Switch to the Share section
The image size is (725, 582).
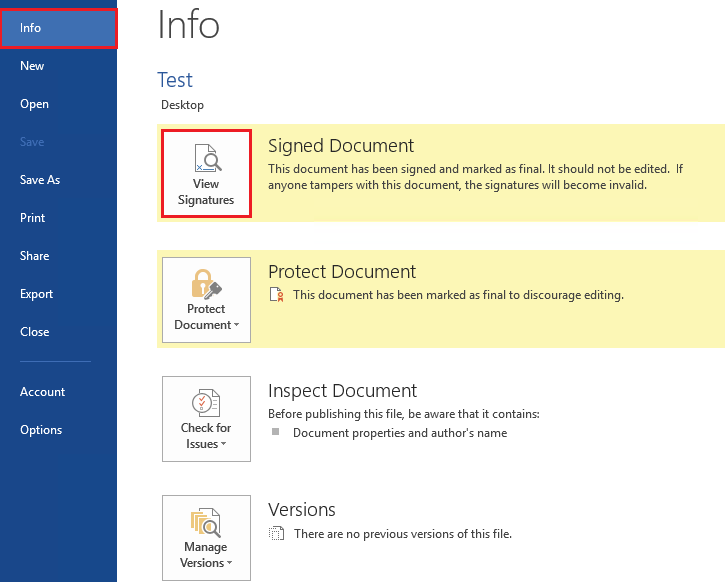(x=34, y=256)
